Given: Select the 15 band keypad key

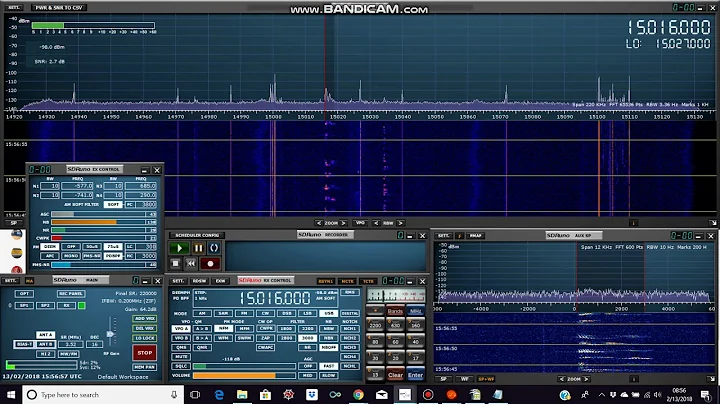Looking at the screenshot, I should pyautogui.click(x=375, y=375).
